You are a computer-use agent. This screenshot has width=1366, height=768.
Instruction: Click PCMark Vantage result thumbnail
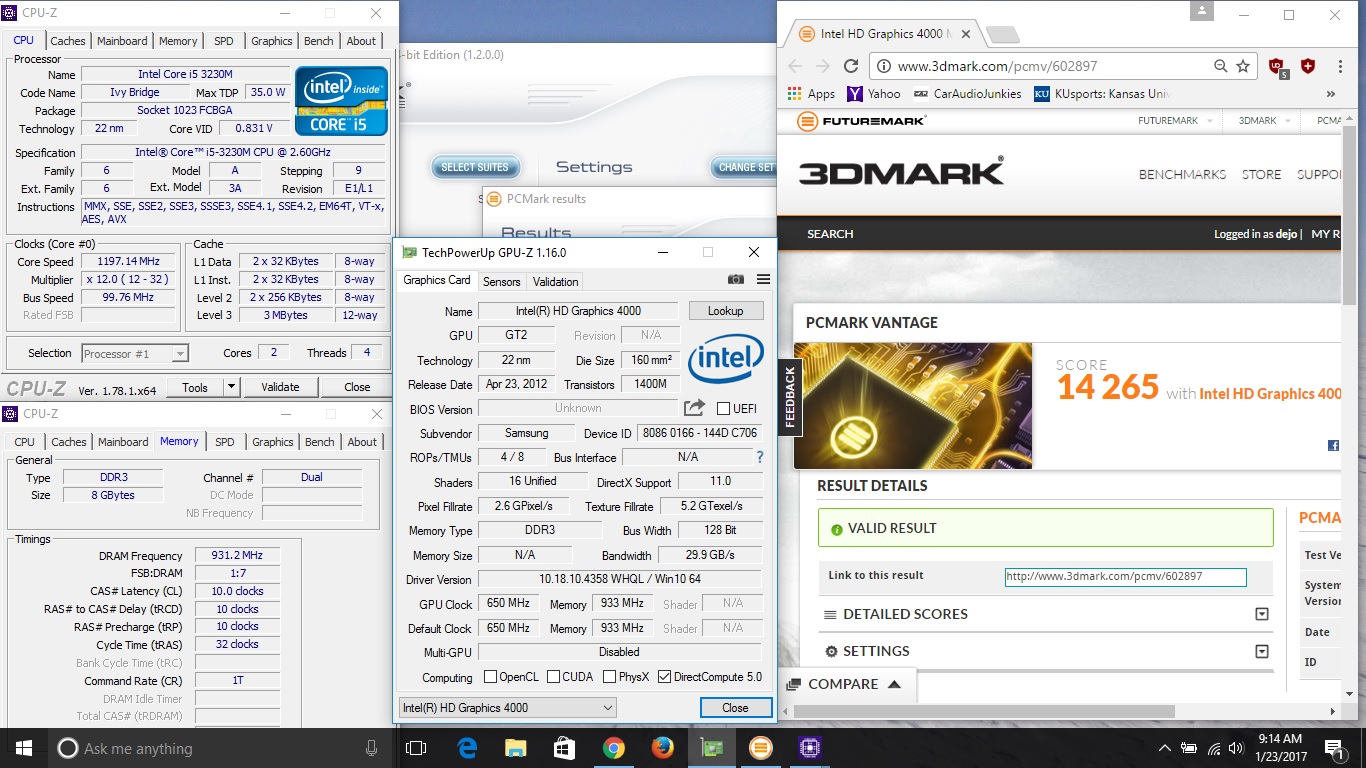(913, 407)
